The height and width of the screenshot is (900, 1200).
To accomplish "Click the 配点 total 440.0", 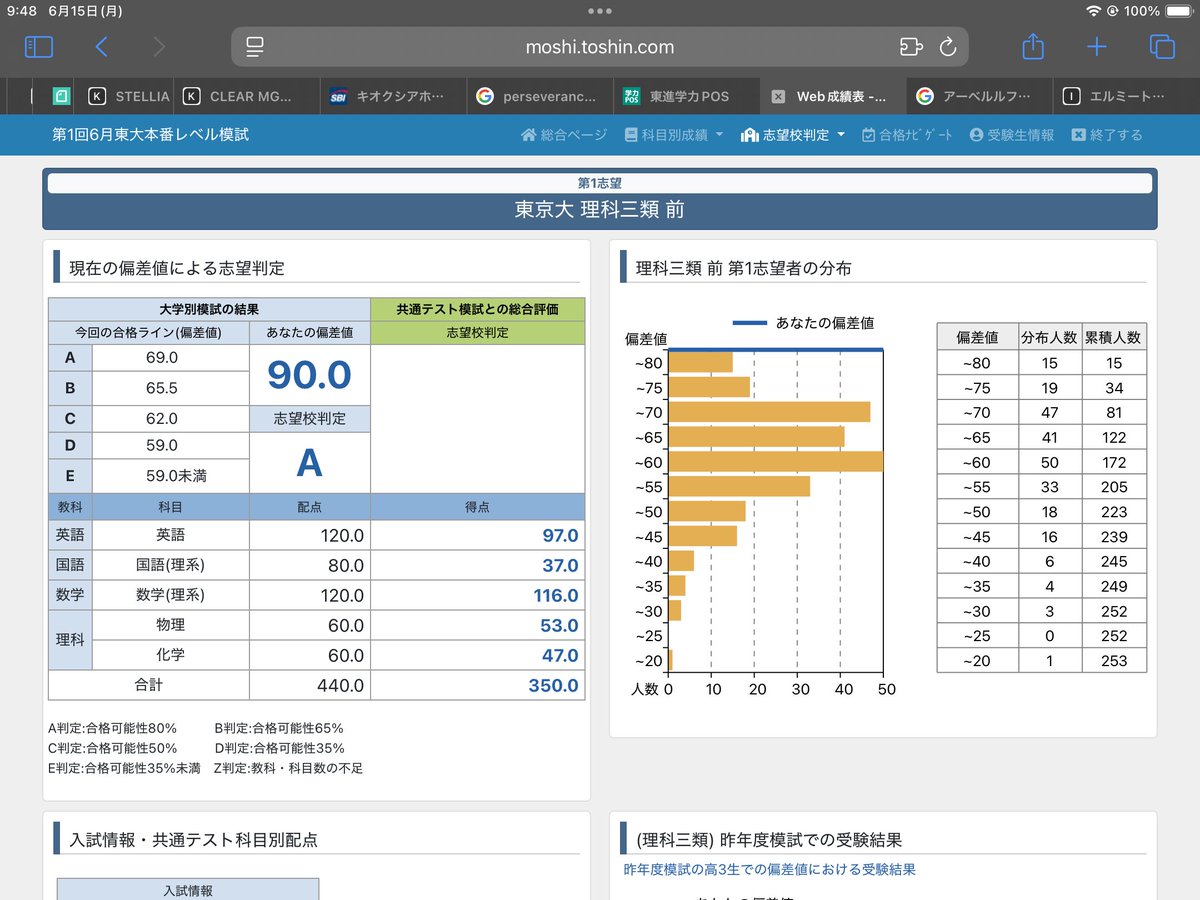I will tap(342, 686).
